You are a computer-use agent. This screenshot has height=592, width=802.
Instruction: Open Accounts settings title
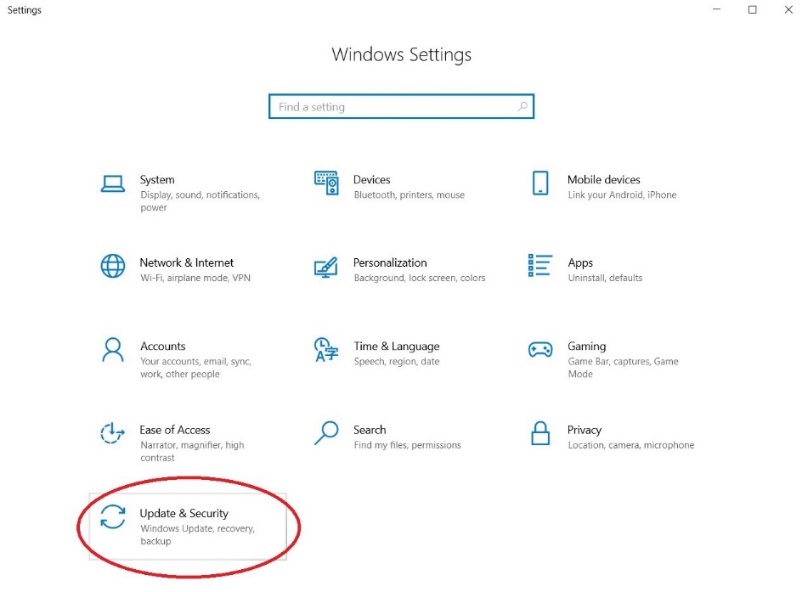(x=163, y=346)
